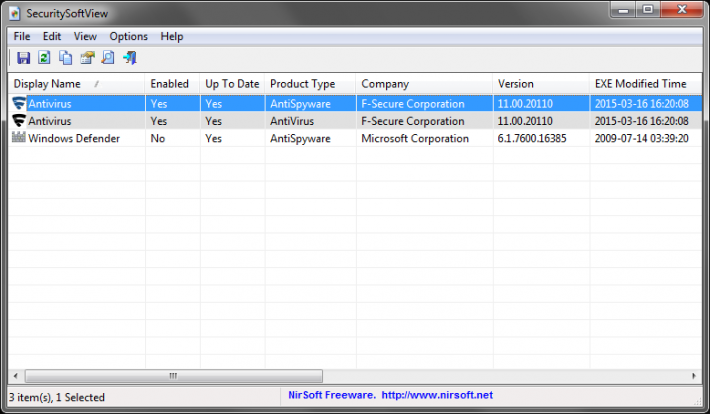Sort by the Up To Date column header

(x=232, y=84)
